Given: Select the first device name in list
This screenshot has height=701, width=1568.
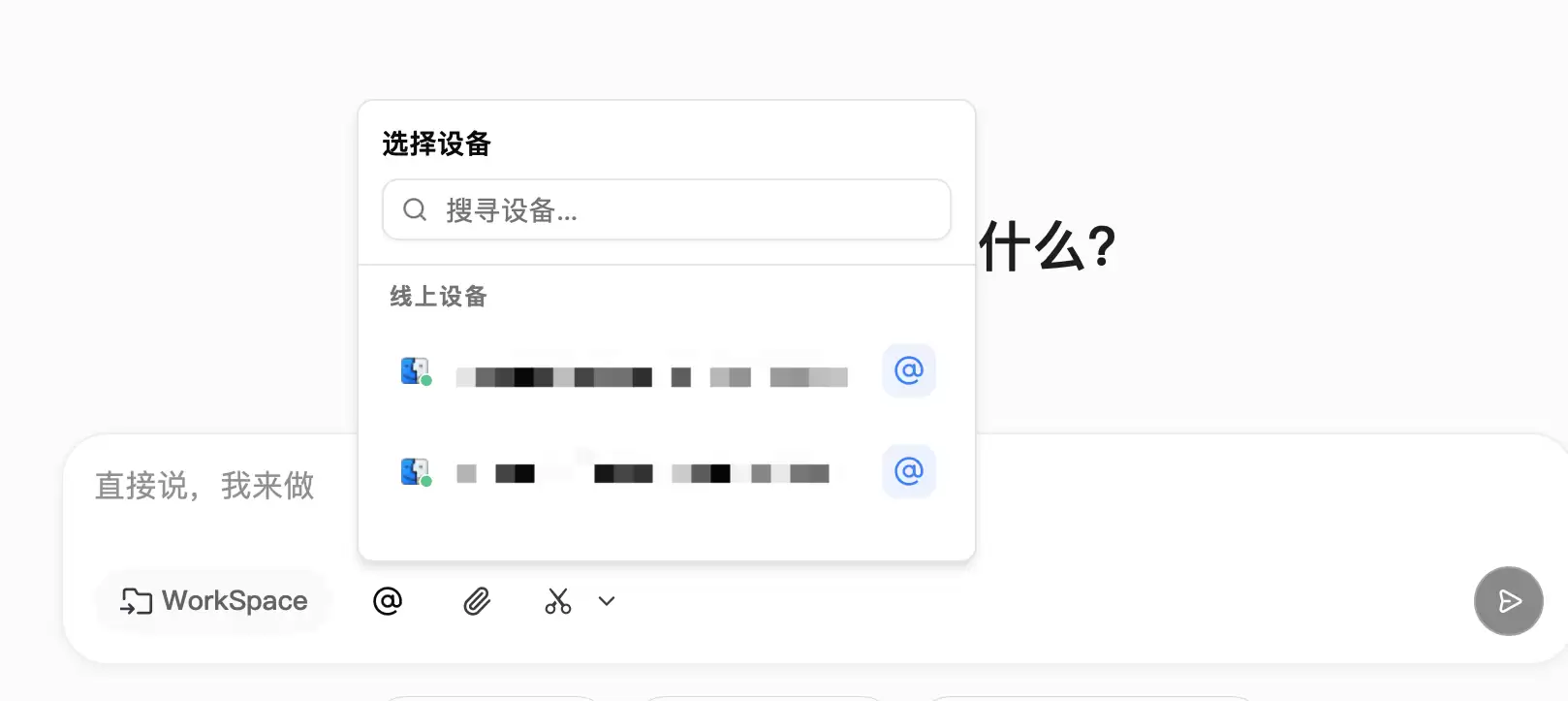Looking at the screenshot, I should point(652,377).
